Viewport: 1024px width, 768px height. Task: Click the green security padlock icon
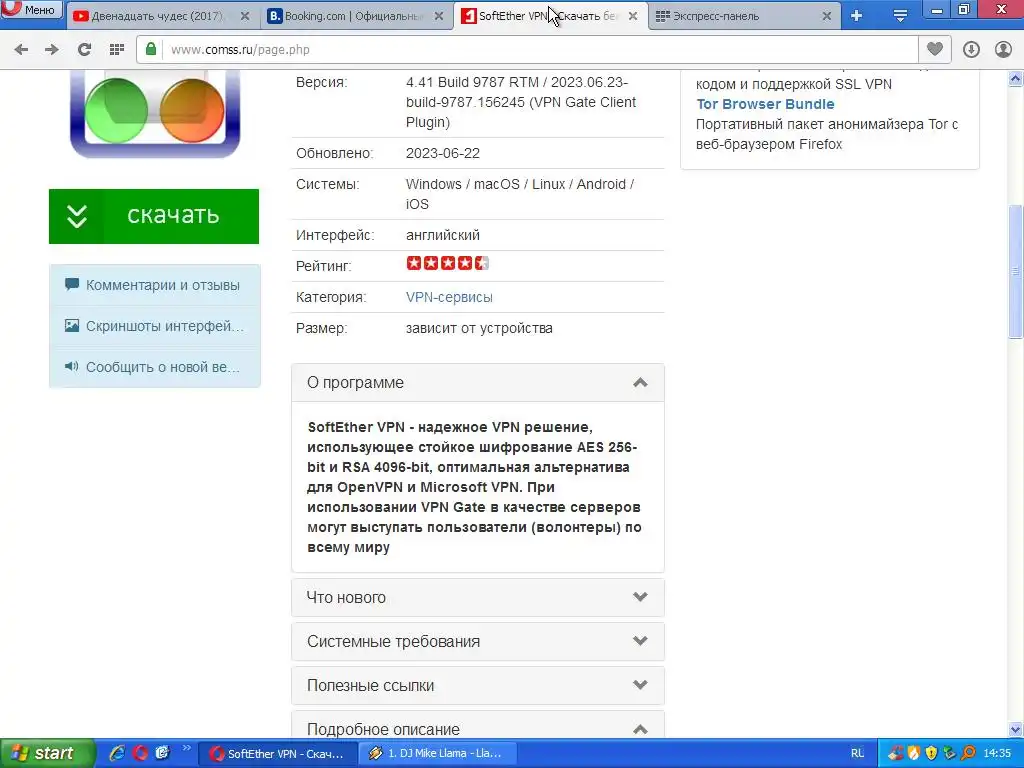pyautogui.click(x=151, y=50)
